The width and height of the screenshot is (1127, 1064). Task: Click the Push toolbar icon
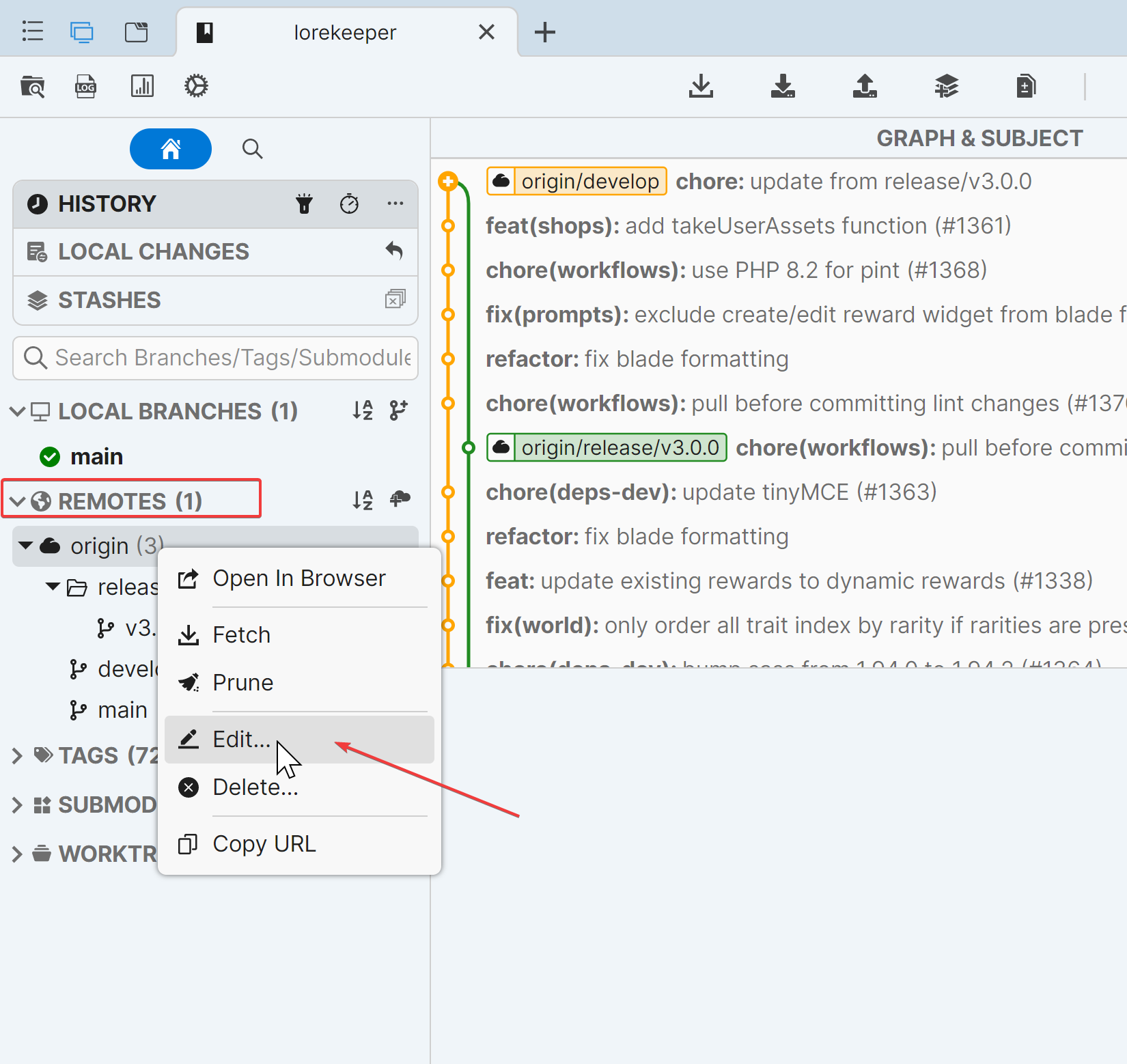(865, 87)
